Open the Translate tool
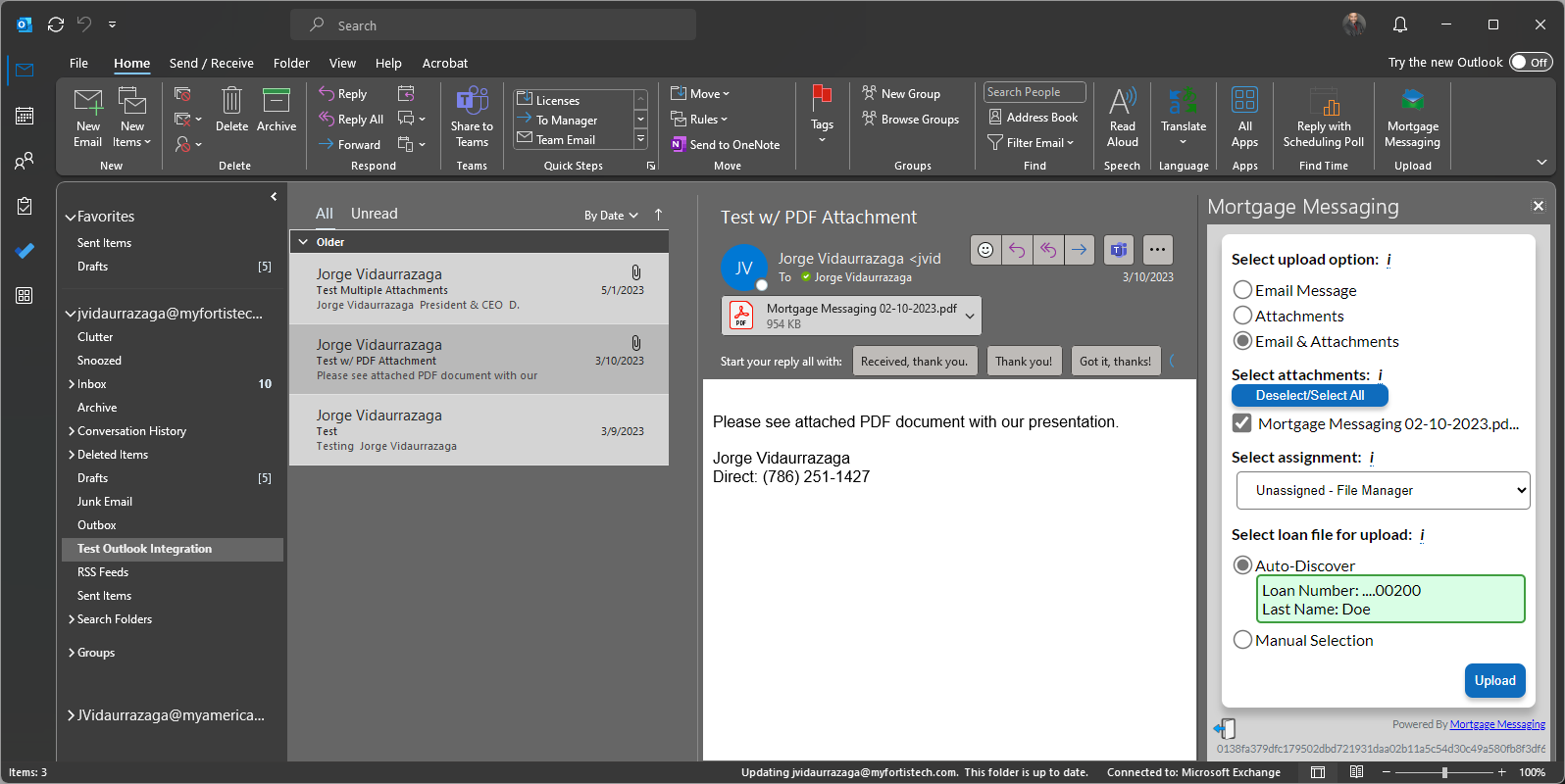Viewport: 1565px width, 784px height. pos(1184,117)
